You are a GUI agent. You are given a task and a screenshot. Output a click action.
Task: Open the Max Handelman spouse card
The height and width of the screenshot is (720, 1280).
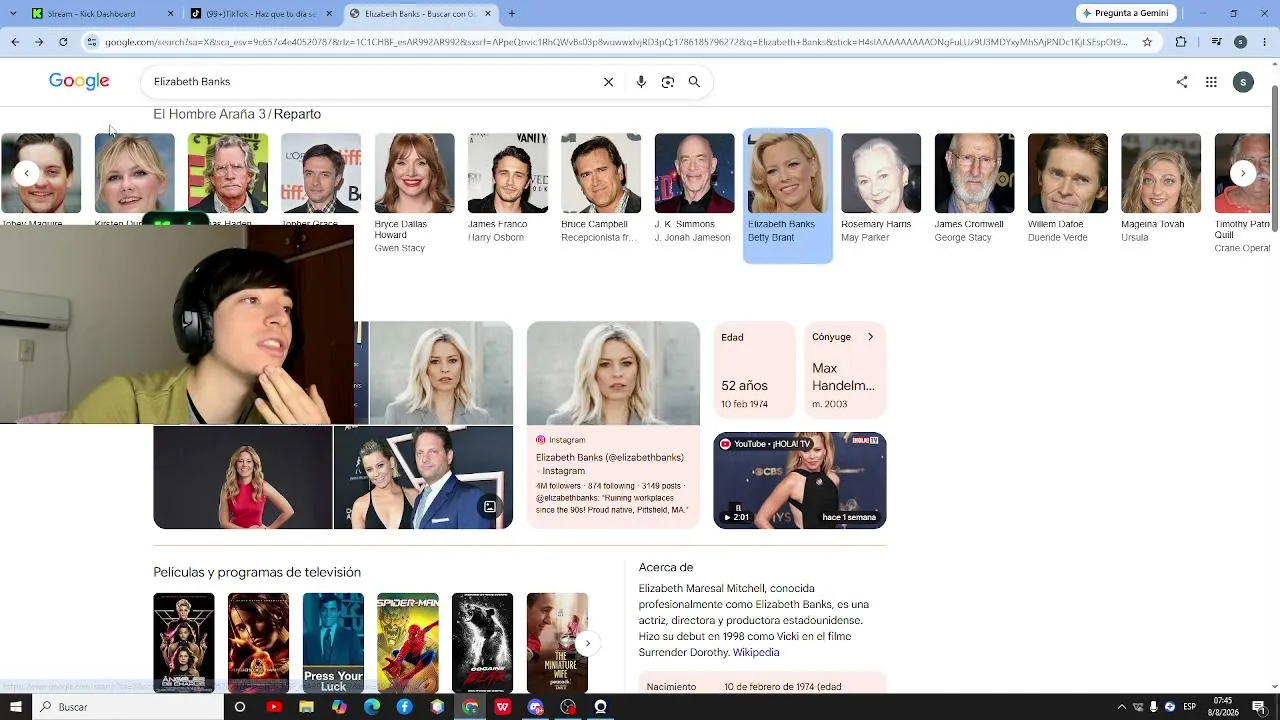(845, 370)
